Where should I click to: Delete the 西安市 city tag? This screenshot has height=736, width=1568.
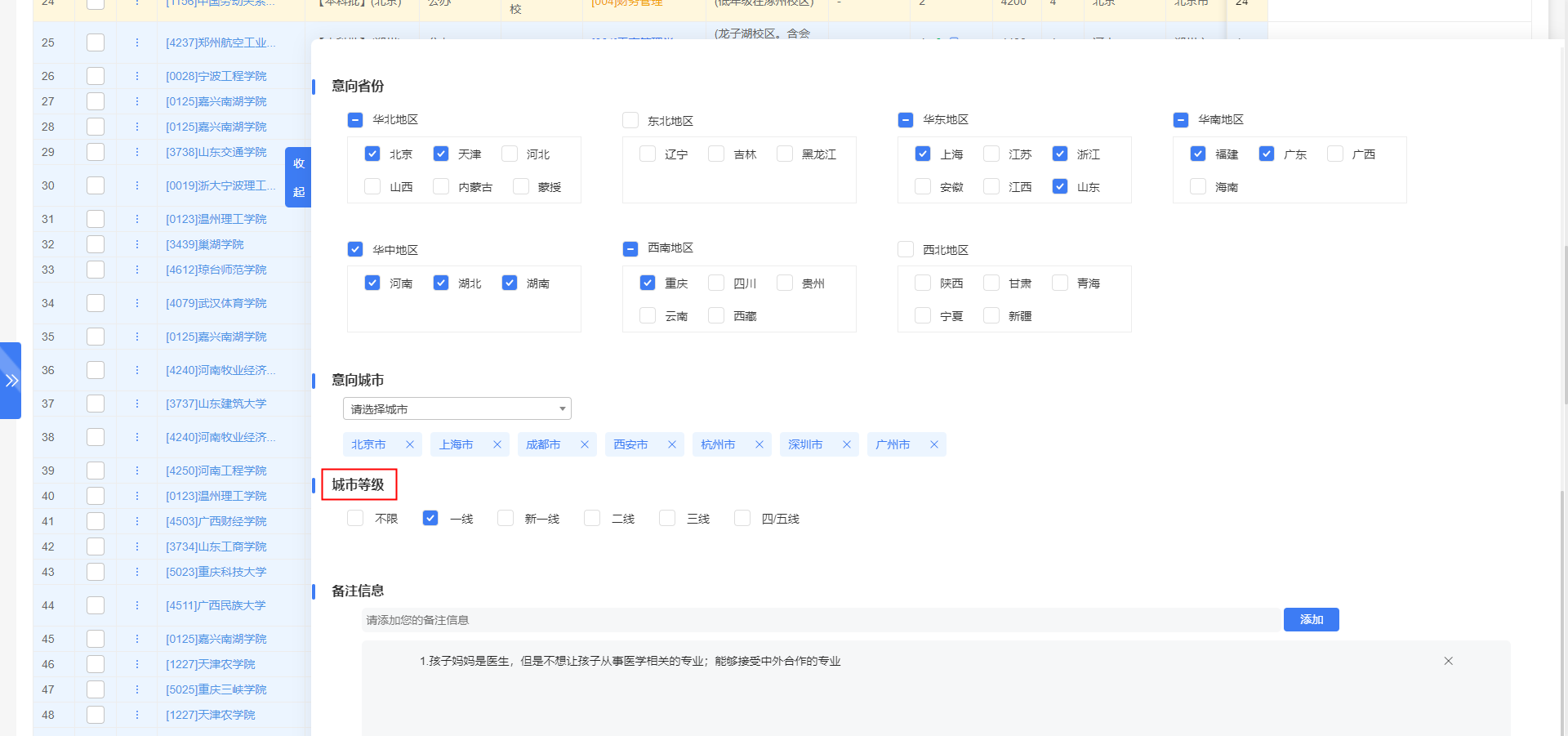point(671,444)
